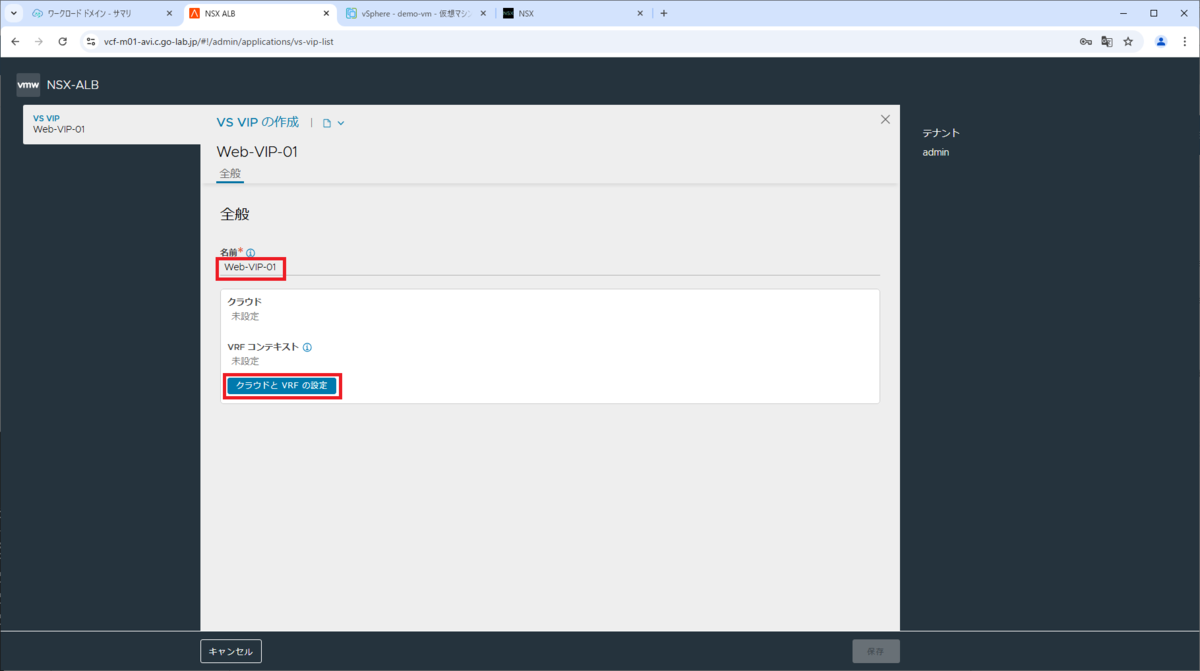1200x671 pixels.
Task: Close the ワークロード ドメイン tab
Action: (169, 13)
